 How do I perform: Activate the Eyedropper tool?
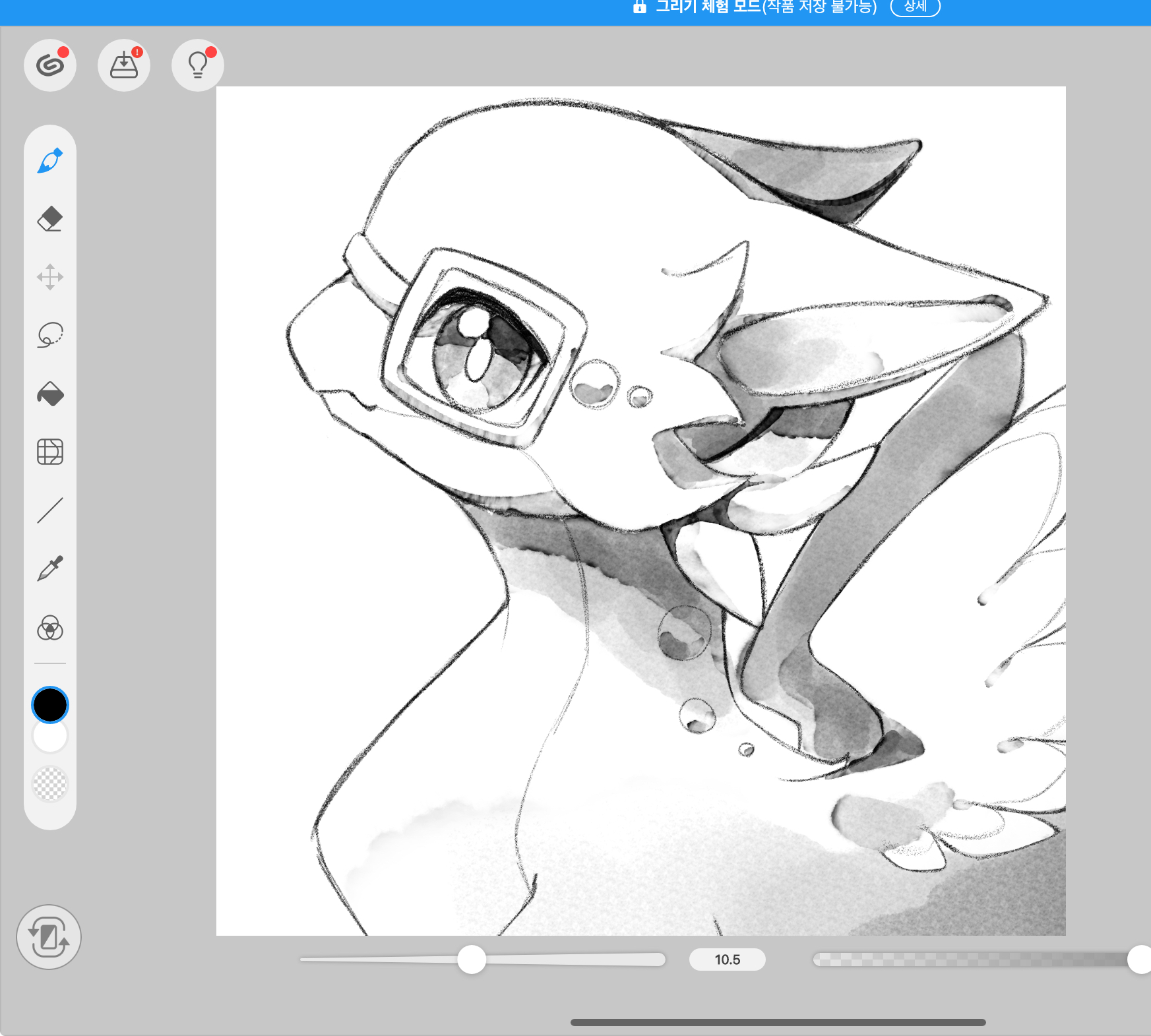pyautogui.click(x=50, y=568)
